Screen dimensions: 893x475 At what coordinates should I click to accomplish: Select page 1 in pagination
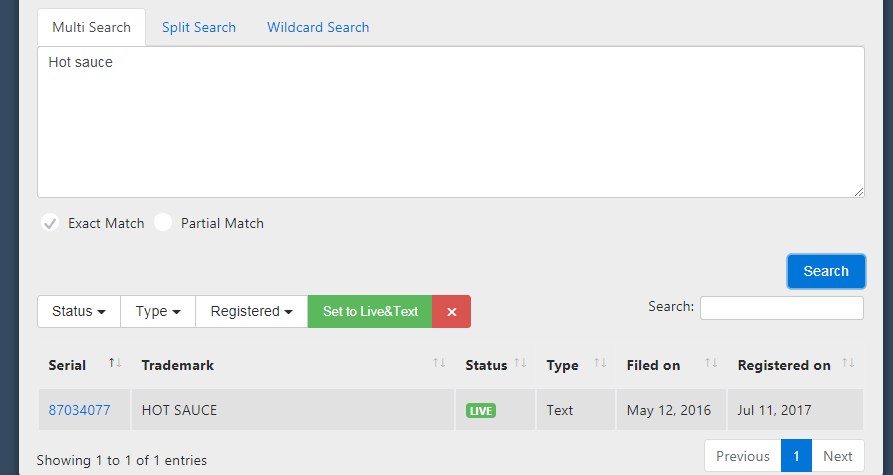pos(796,456)
